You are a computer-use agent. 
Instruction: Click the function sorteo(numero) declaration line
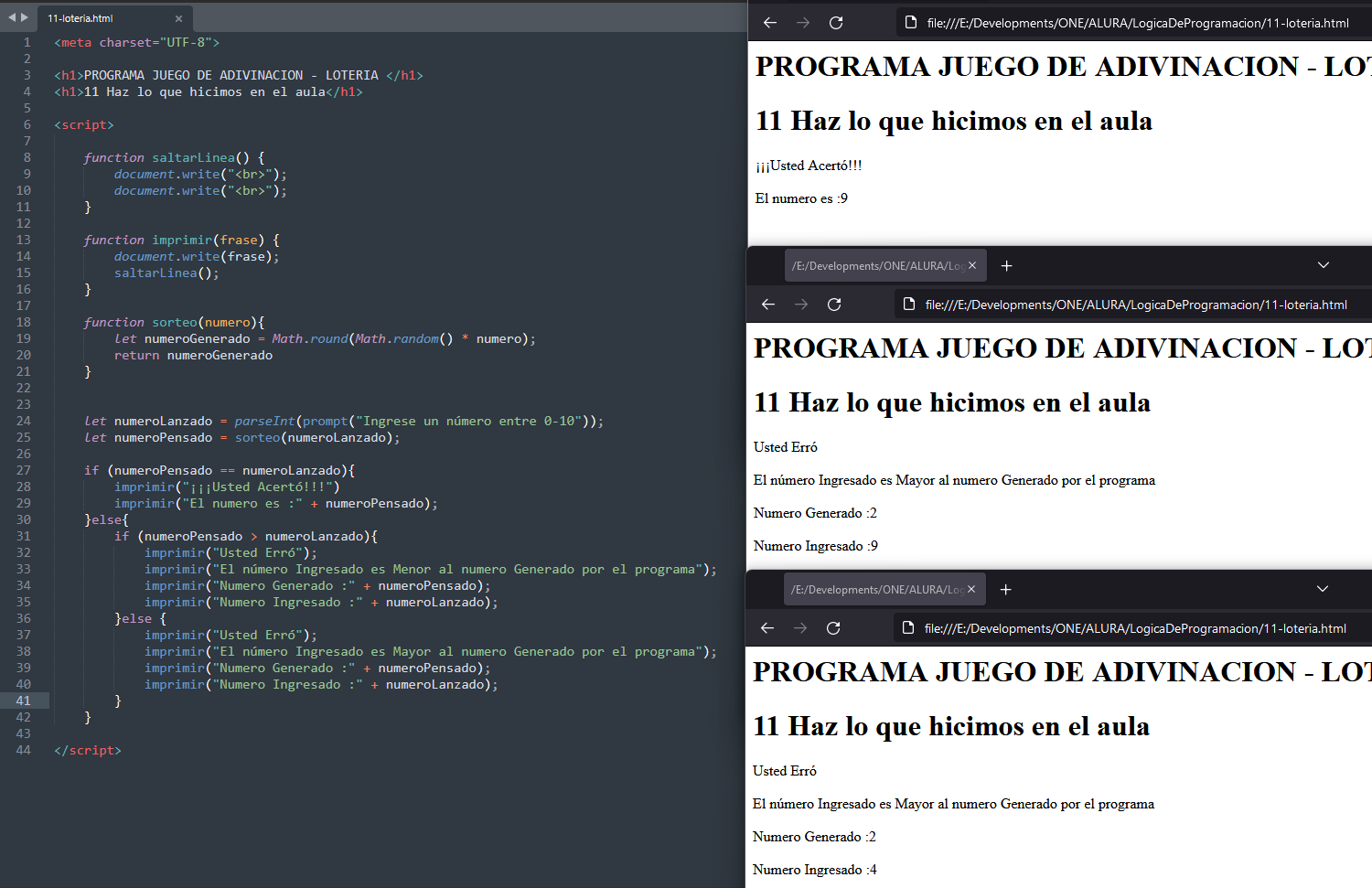(x=174, y=322)
